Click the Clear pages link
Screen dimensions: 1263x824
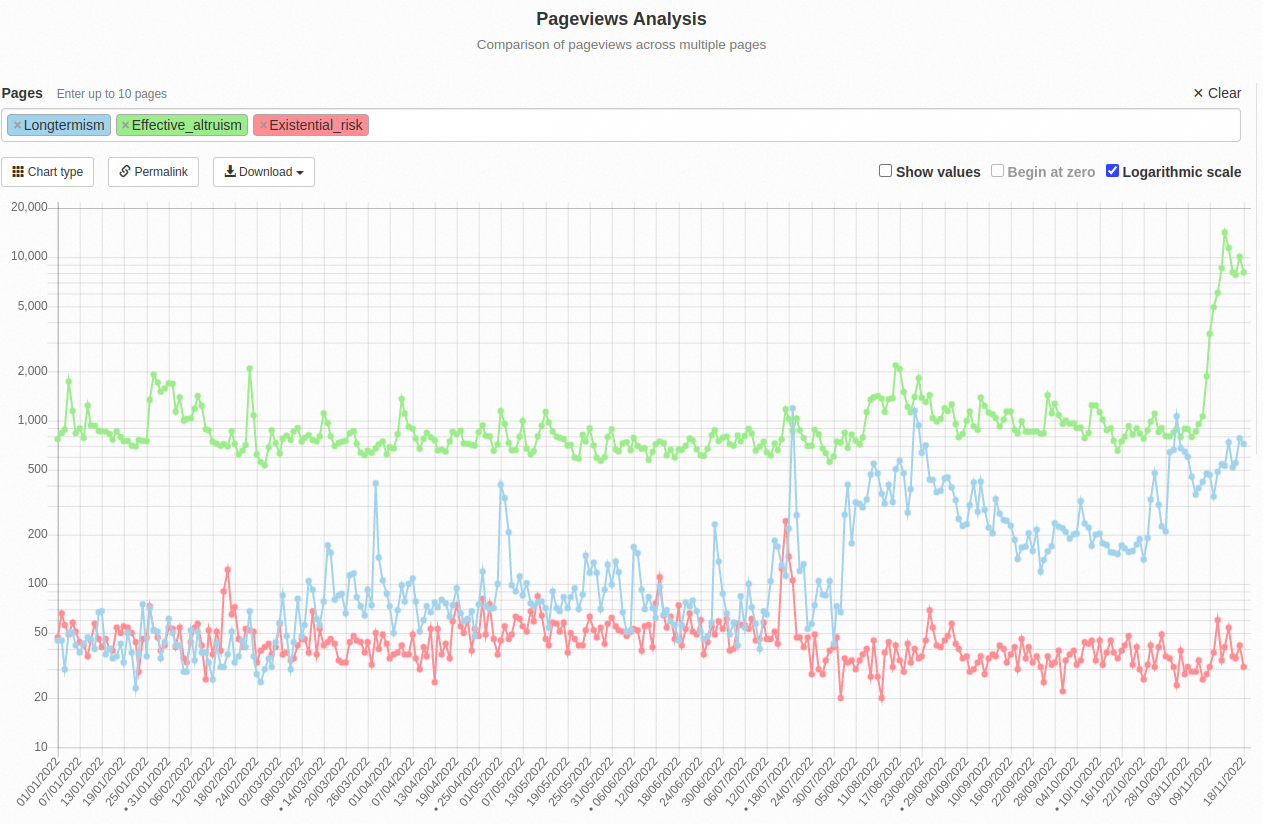(1224, 93)
